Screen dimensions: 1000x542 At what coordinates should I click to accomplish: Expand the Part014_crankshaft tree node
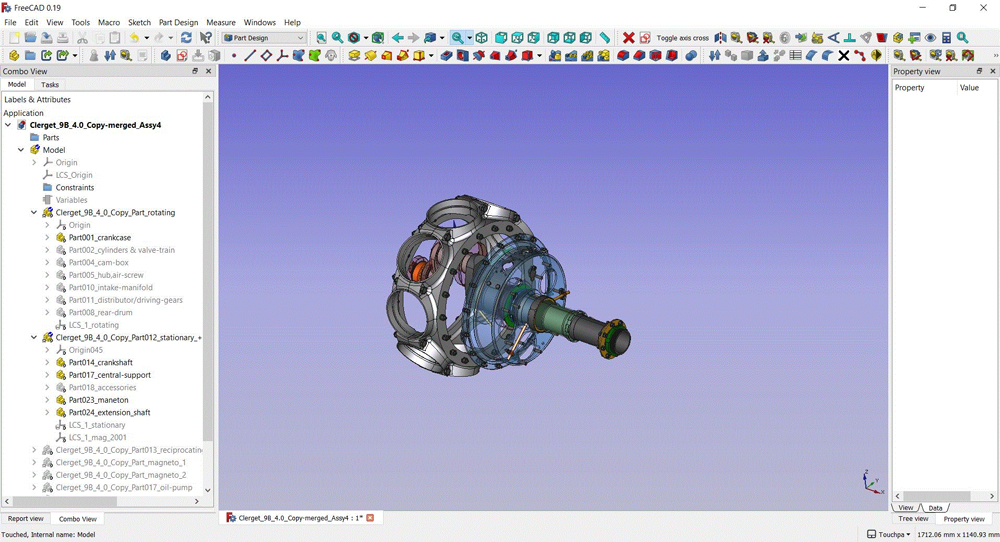tap(47, 363)
